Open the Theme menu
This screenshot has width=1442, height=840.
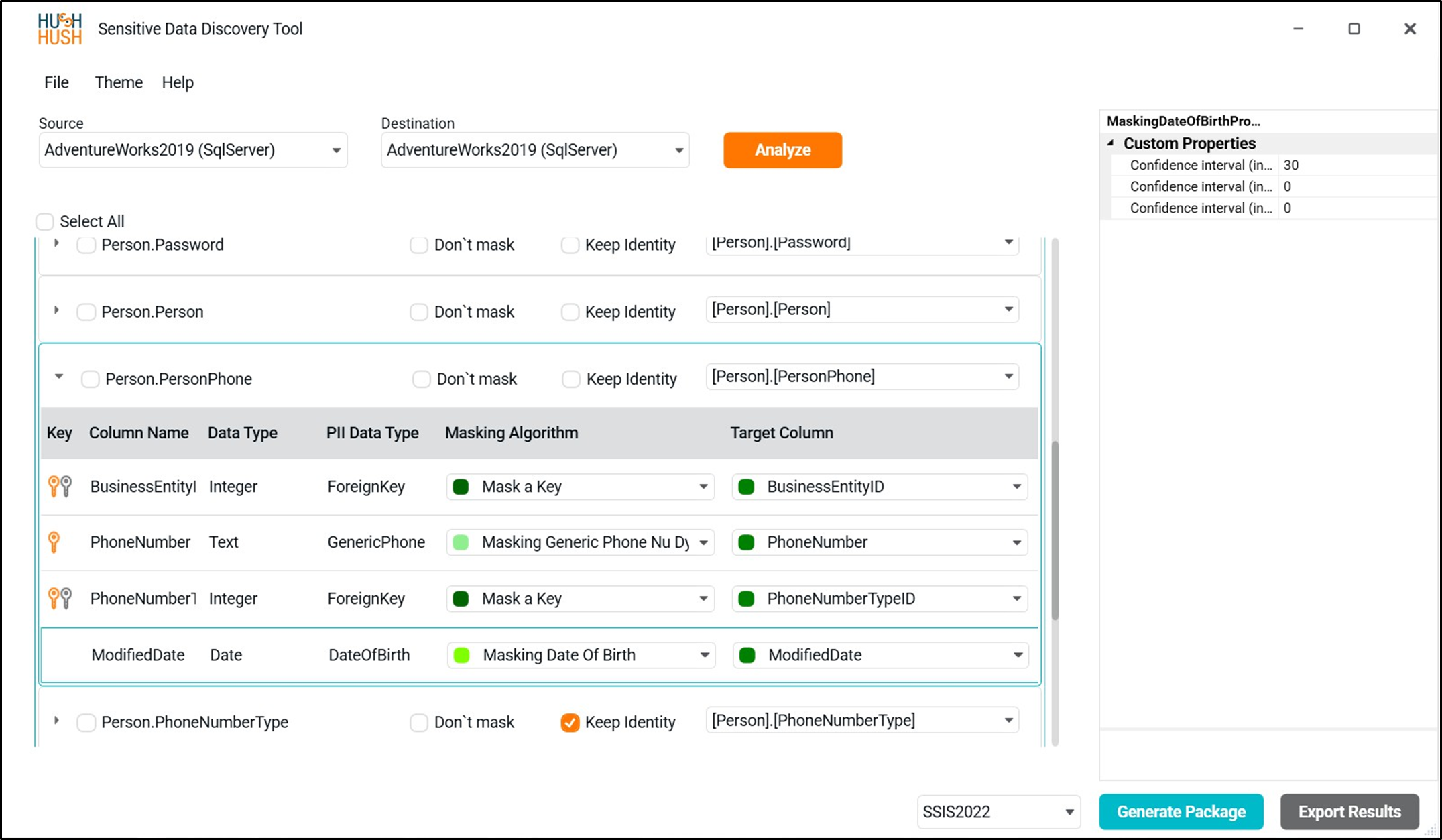(119, 82)
